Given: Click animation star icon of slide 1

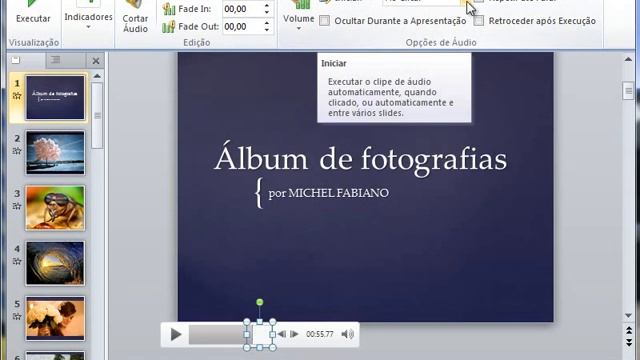Looking at the screenshot, I should 17,96.
